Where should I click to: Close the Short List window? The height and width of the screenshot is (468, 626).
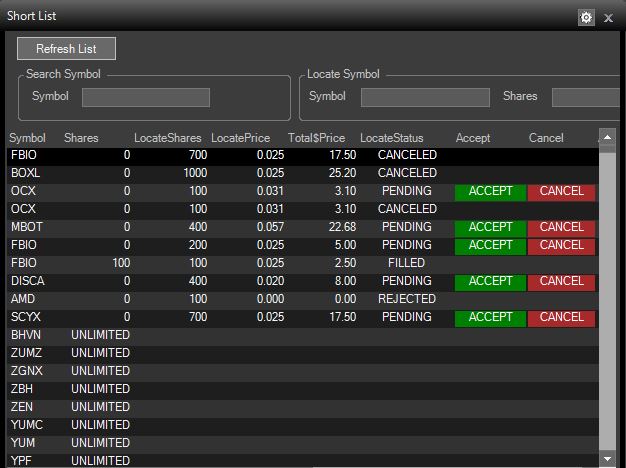608,18
